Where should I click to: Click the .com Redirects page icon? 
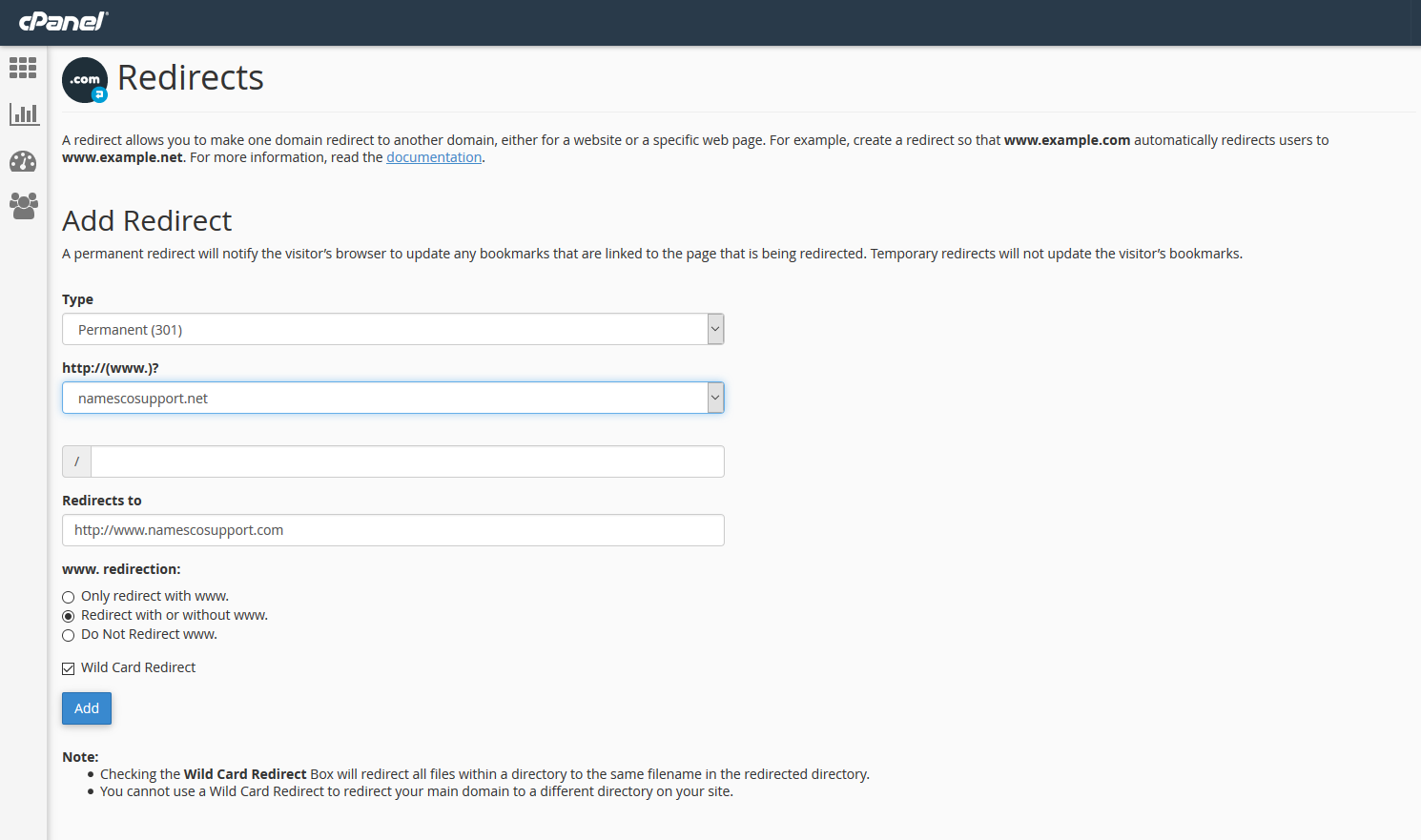[x=84, y=80]
